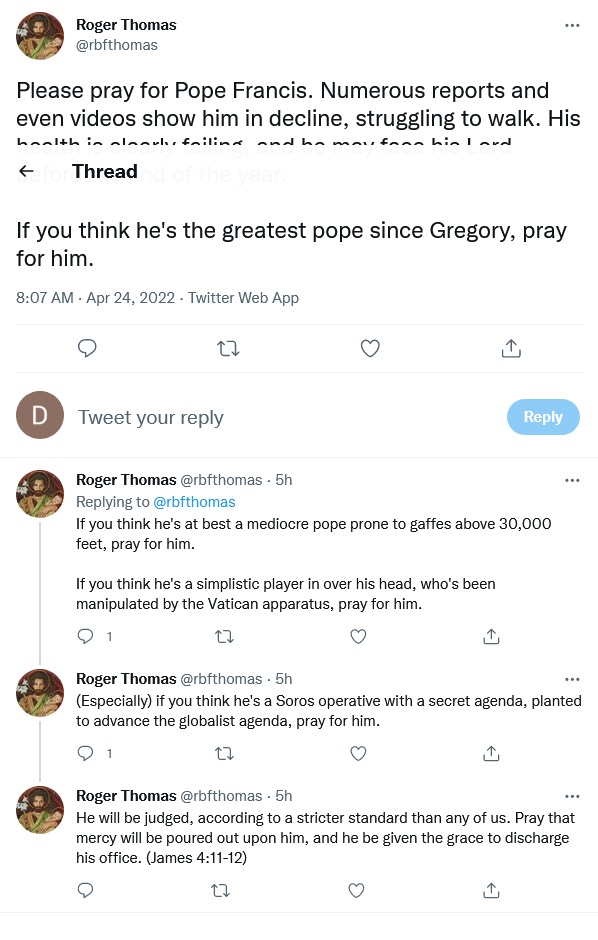Retweet the main Pope Francis tweet
Viewport: 598px width, 940px height.
pos(228,348)
